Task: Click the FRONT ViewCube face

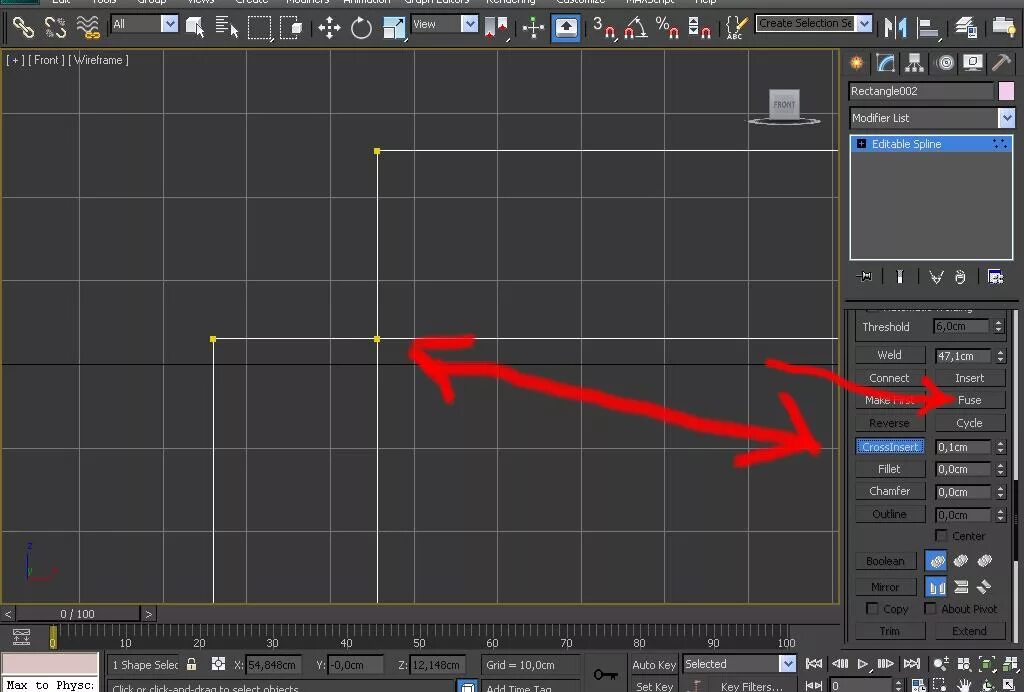Action: (x=784, y=104)
